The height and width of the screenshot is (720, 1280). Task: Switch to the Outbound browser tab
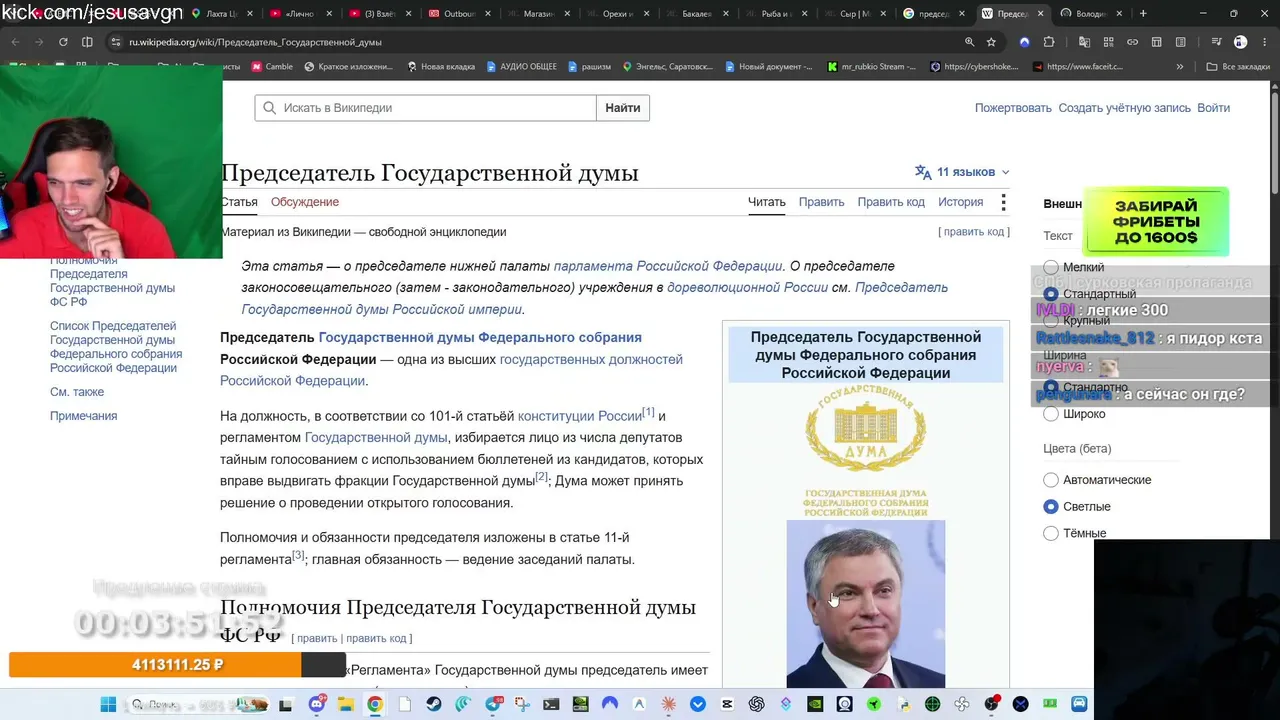pos(459,14)
